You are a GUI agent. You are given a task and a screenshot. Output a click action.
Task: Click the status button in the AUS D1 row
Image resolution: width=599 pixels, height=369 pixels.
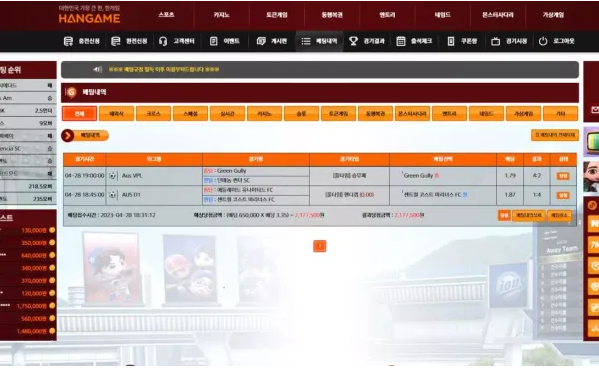[563, 195]
